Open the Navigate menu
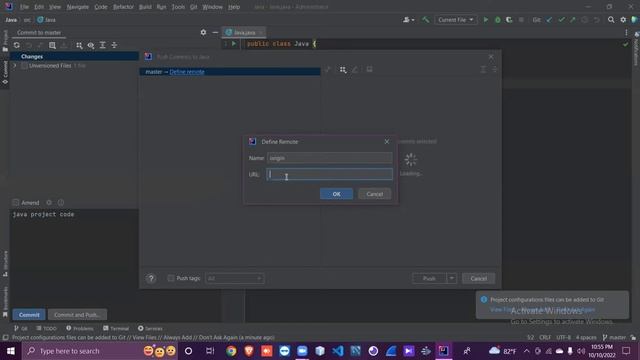The image size is (640, 360). click(x=78, y=7)
